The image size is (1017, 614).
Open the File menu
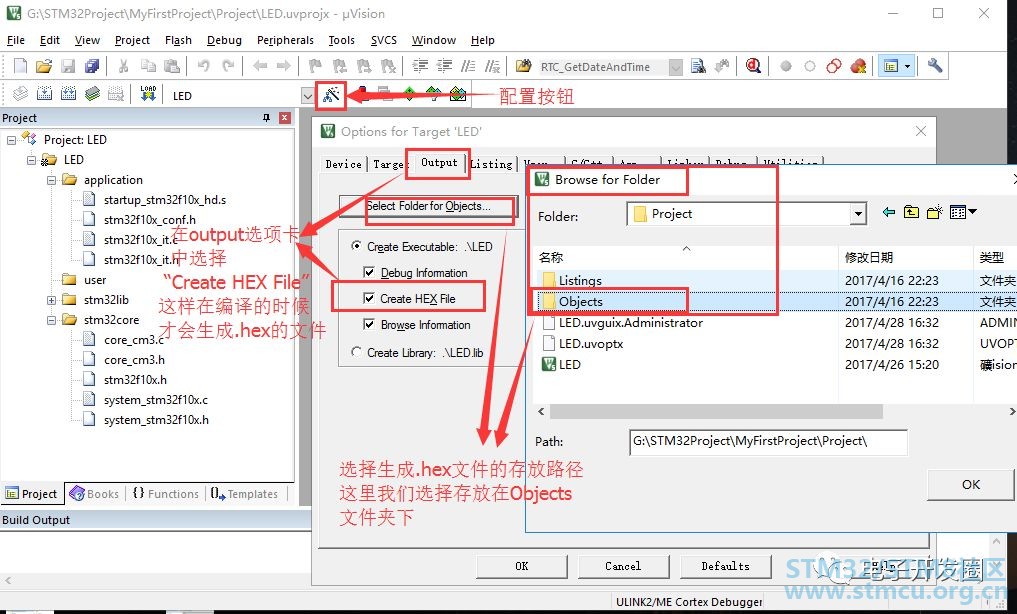pyautogui.click(x=16, y=40)
